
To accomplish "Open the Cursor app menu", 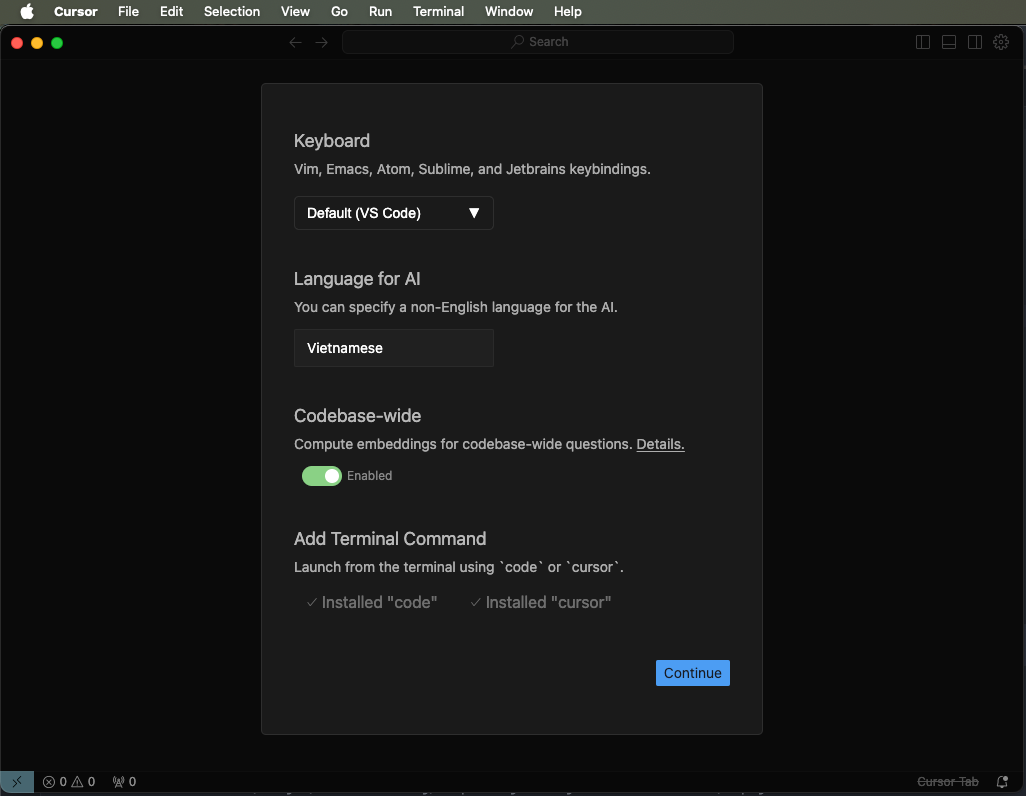I will pos(76,11).
